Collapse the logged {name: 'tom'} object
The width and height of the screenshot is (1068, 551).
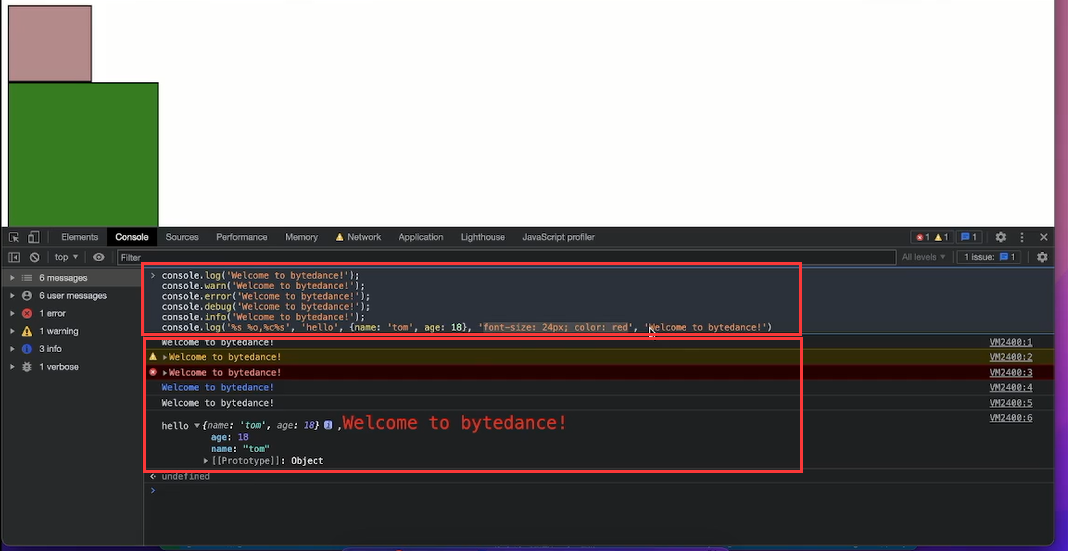point(197,426)
